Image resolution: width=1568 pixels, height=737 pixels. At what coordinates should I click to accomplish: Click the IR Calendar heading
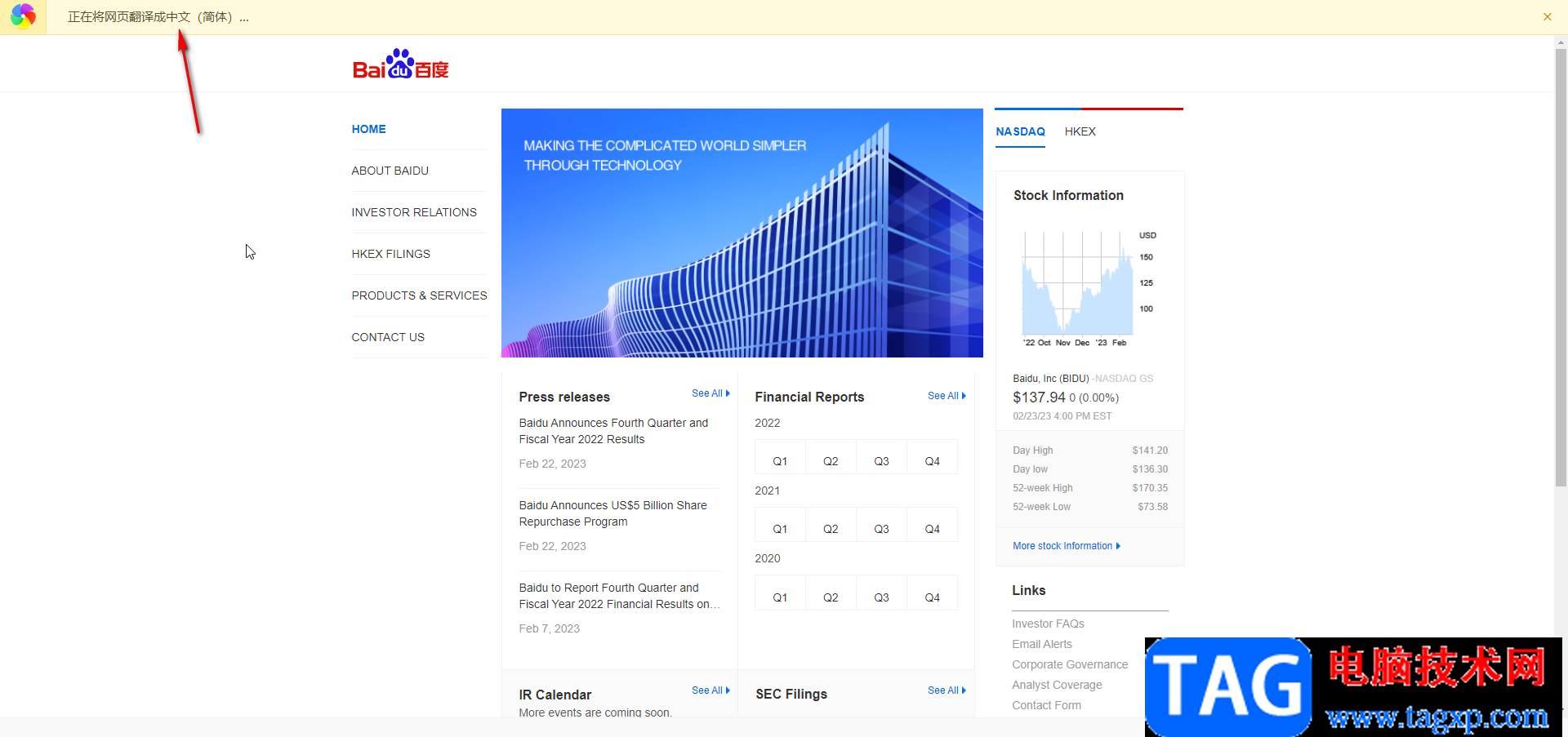555,695
